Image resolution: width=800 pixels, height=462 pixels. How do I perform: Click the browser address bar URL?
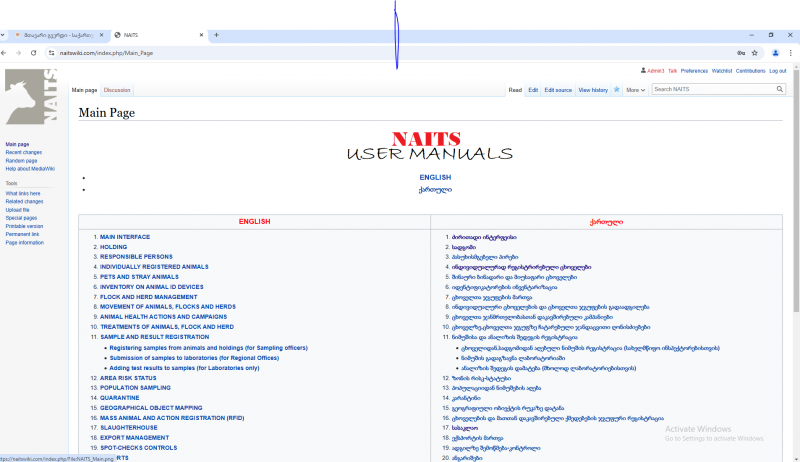106,53
